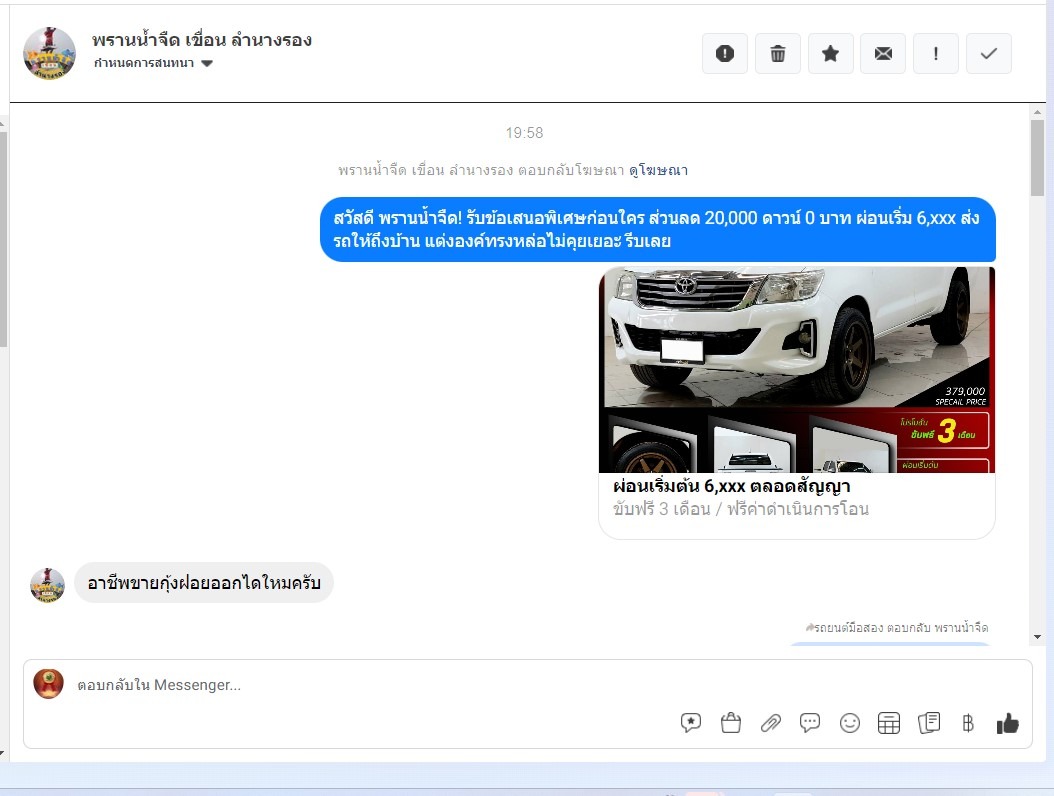The width and height of the screenshot is (1054, 796).
Task: Click the ตอบกลับใน Messenger input field
Action: click(x=400, y=685)
